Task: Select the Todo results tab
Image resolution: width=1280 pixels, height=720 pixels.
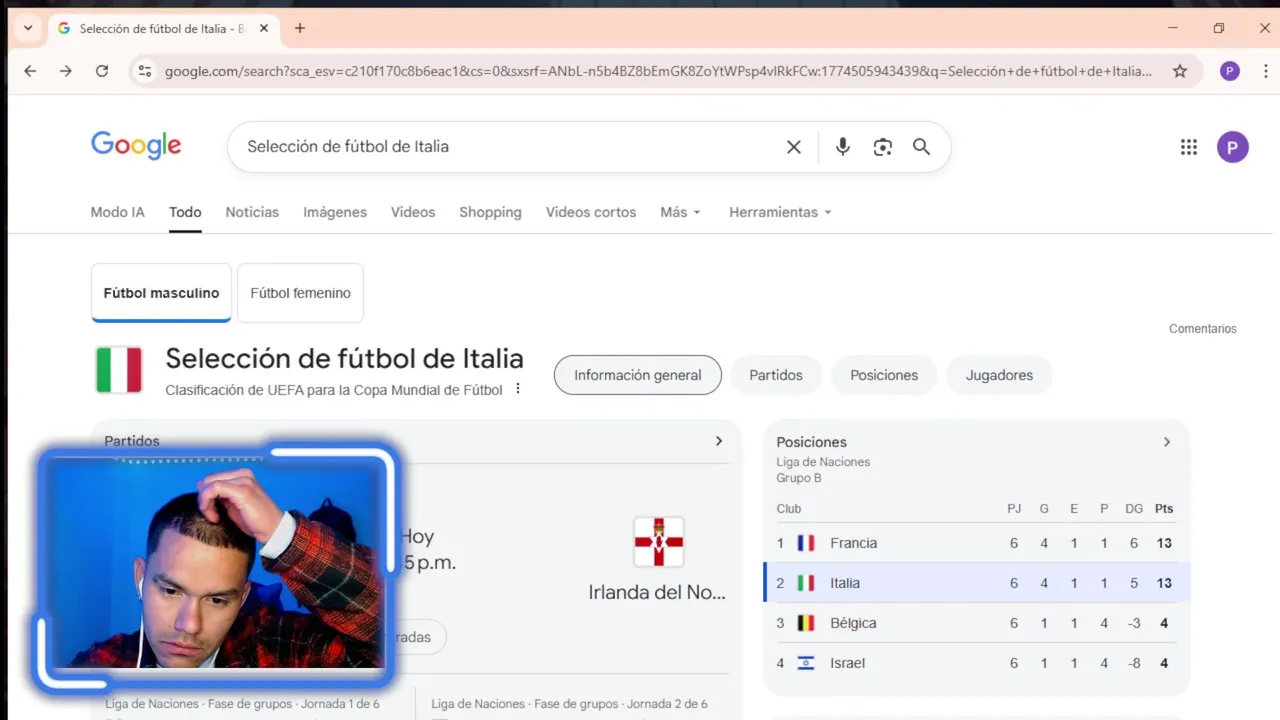Action: (x=185, y=212)
